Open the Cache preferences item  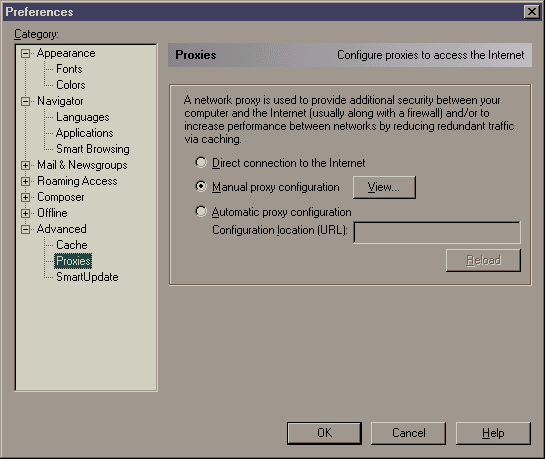72,245
